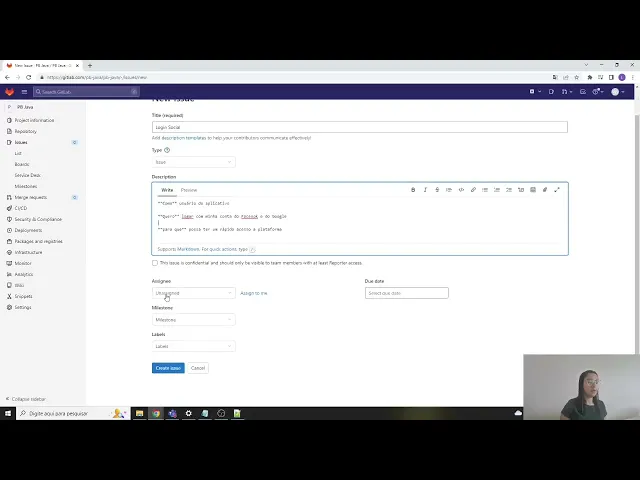The height and width of the screenshot is (480, 640).
Task: Open File Explorer from the taskbar
Action: coord(140,413)
